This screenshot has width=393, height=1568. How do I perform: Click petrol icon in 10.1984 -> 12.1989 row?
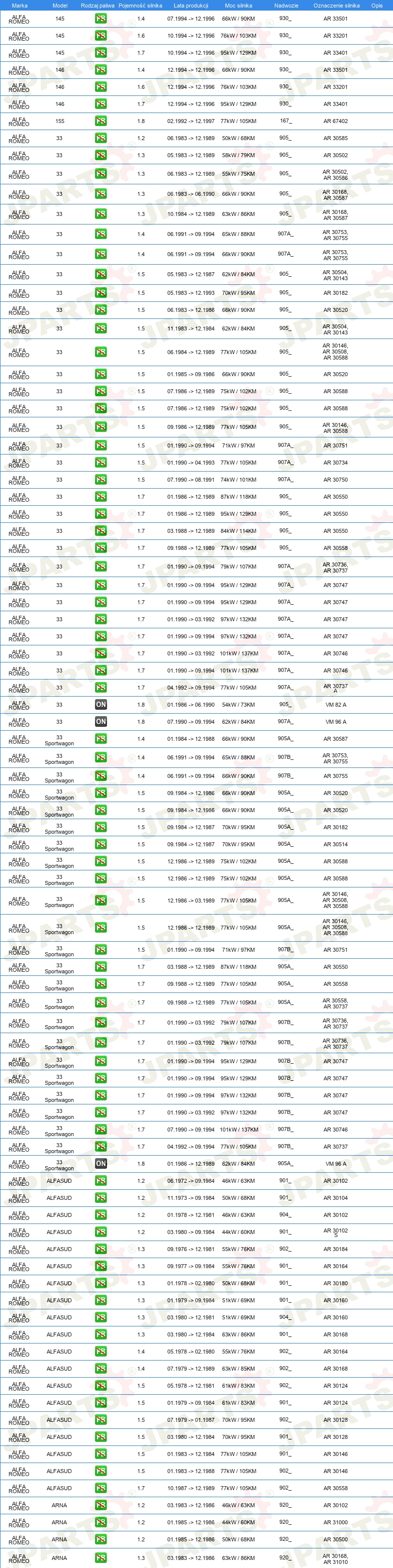coord(101,214)
